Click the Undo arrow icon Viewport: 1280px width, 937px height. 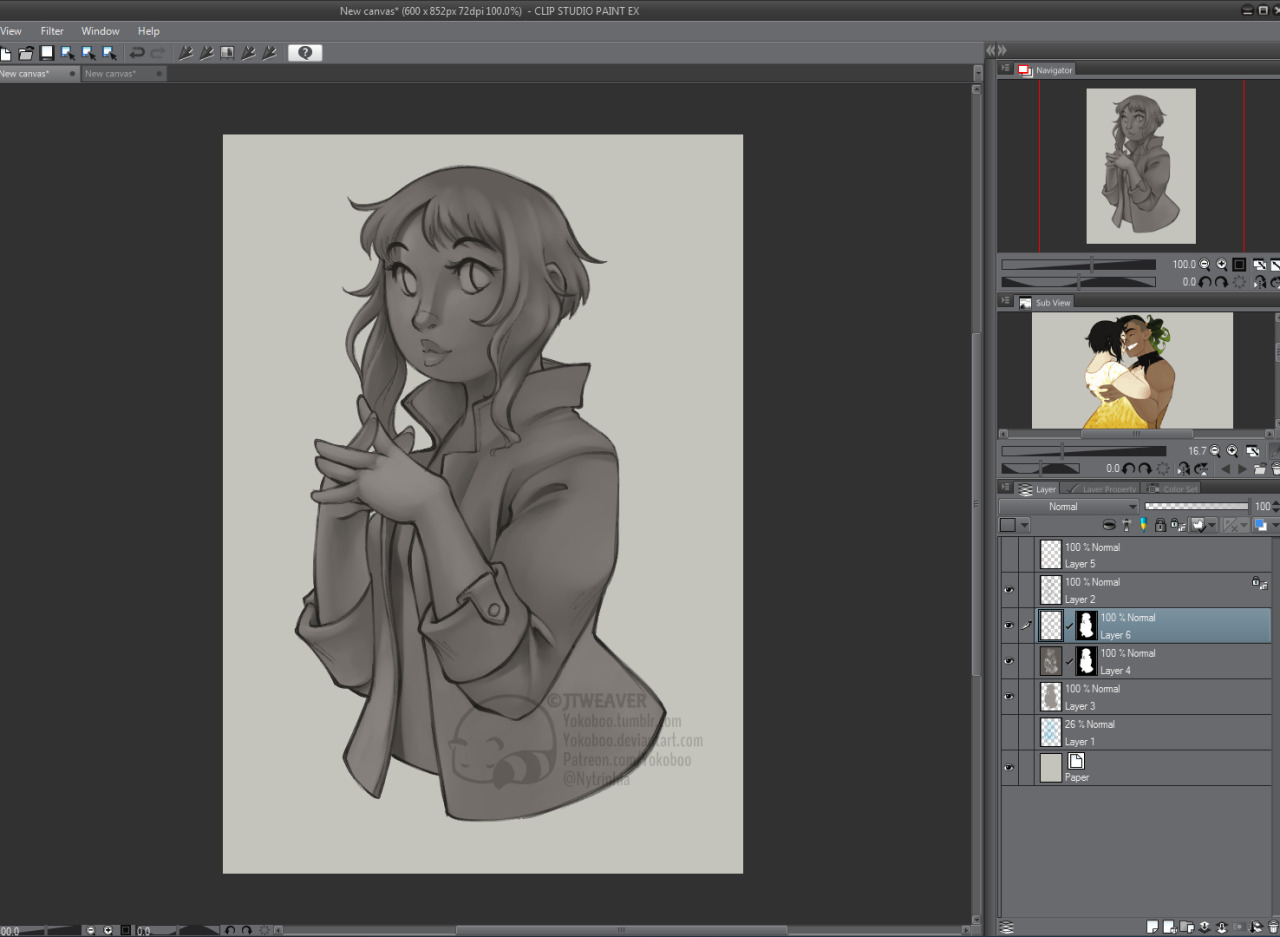point(137,53)
